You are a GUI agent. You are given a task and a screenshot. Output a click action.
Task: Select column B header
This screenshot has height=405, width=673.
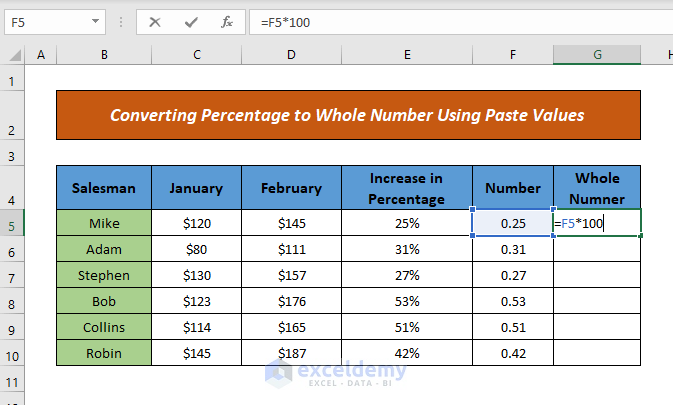point(104,56)
